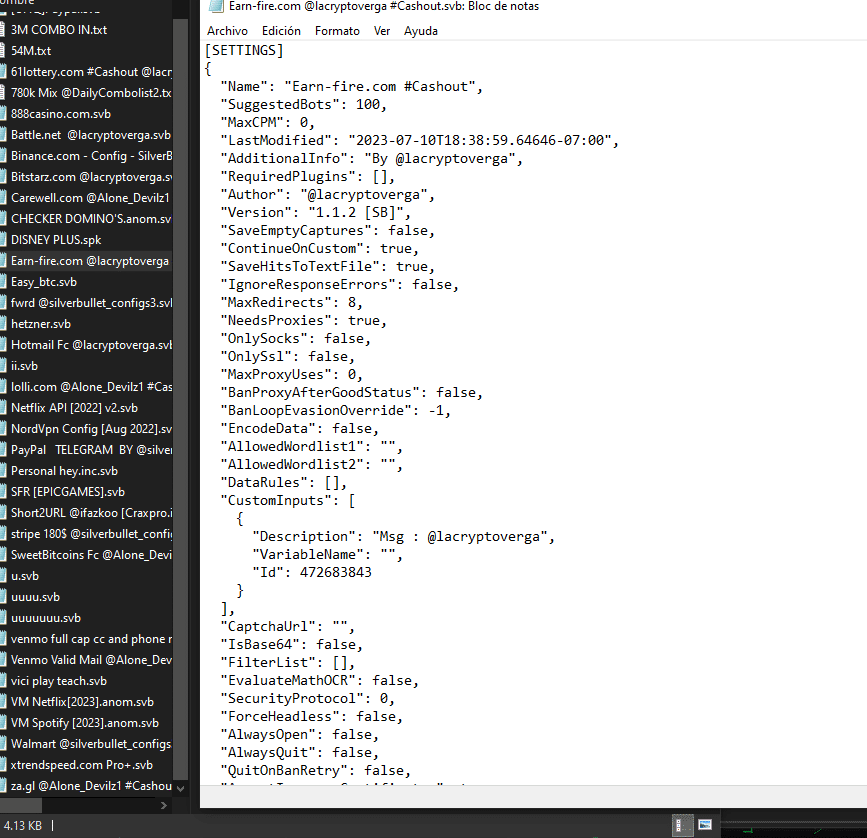Click the "Description" Msg line
This screenshot has height=838, width=867.
pyautogui.click(x=403, y=537)
